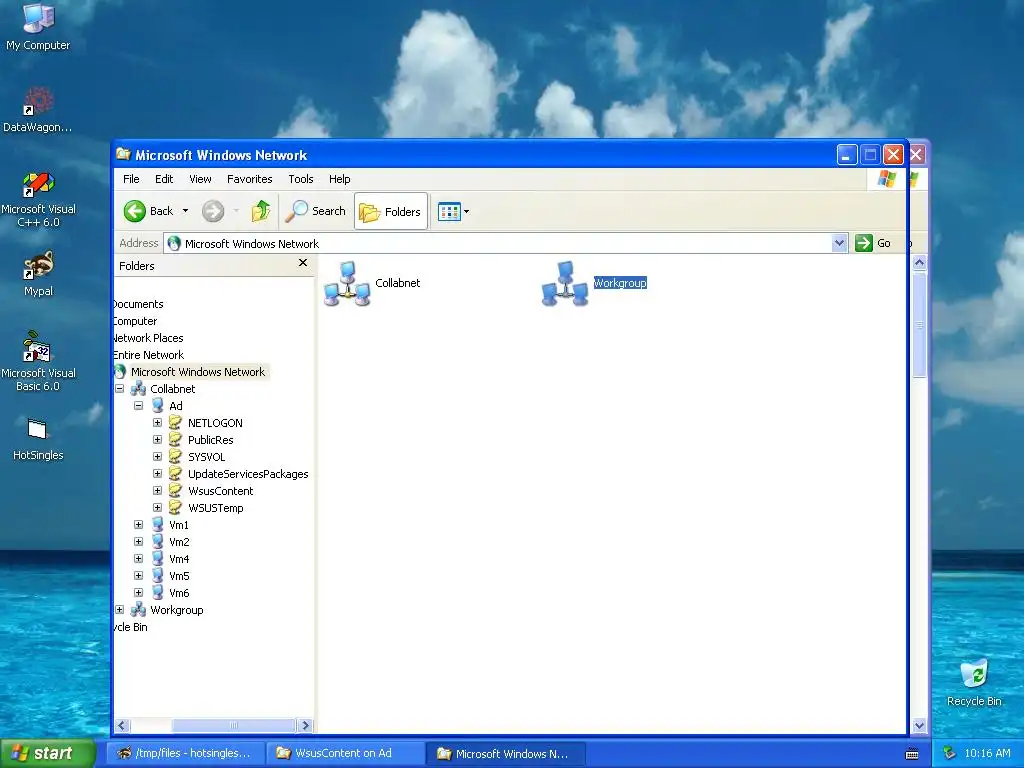Click the horizontal scrollbar thumb in Folders pane
Screen dimensions: 1024x768
[233, 726]
